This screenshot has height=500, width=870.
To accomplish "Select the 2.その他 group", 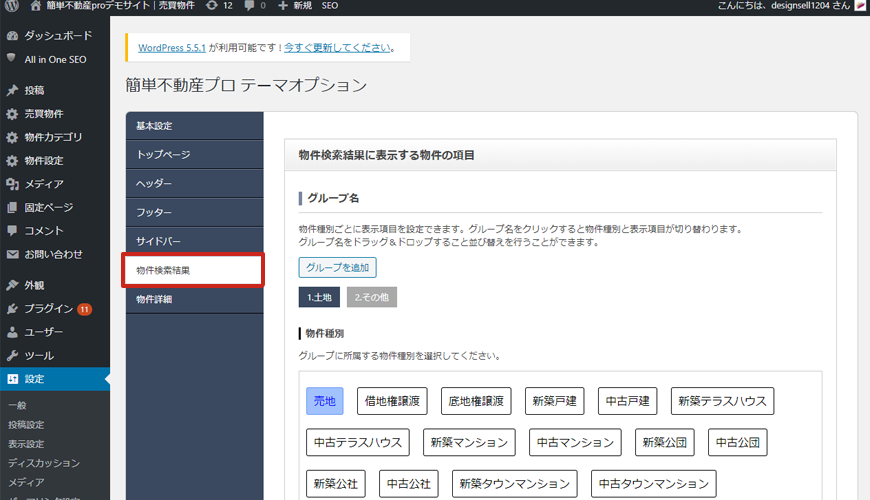I will pos(371,297).
